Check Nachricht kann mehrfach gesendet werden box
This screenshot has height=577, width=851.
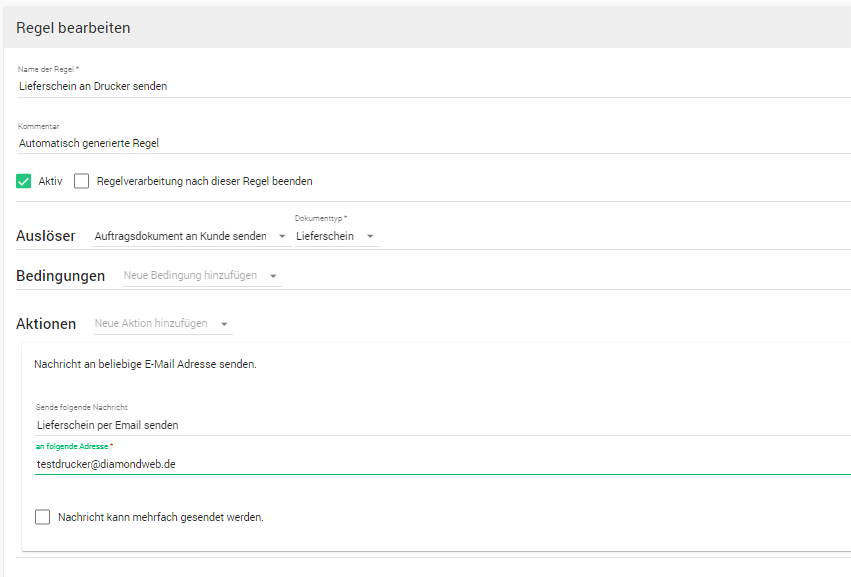42,517
